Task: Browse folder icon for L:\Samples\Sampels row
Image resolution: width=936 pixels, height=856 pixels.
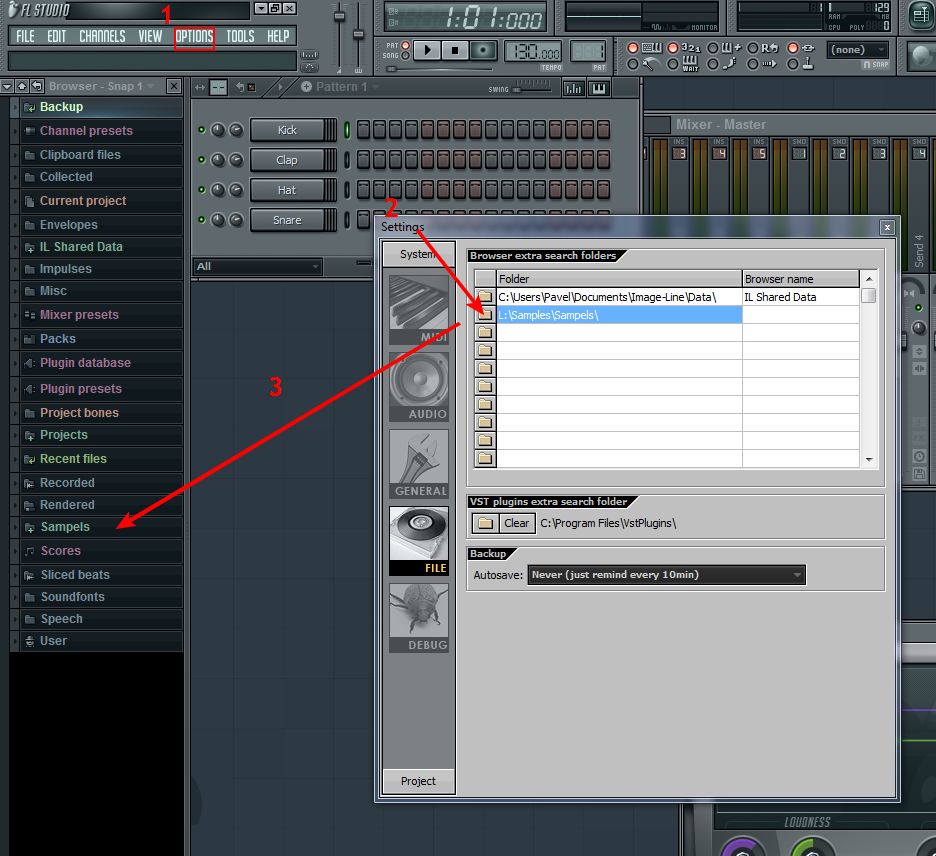Action: pyautogui.click(x=485, y=315)
